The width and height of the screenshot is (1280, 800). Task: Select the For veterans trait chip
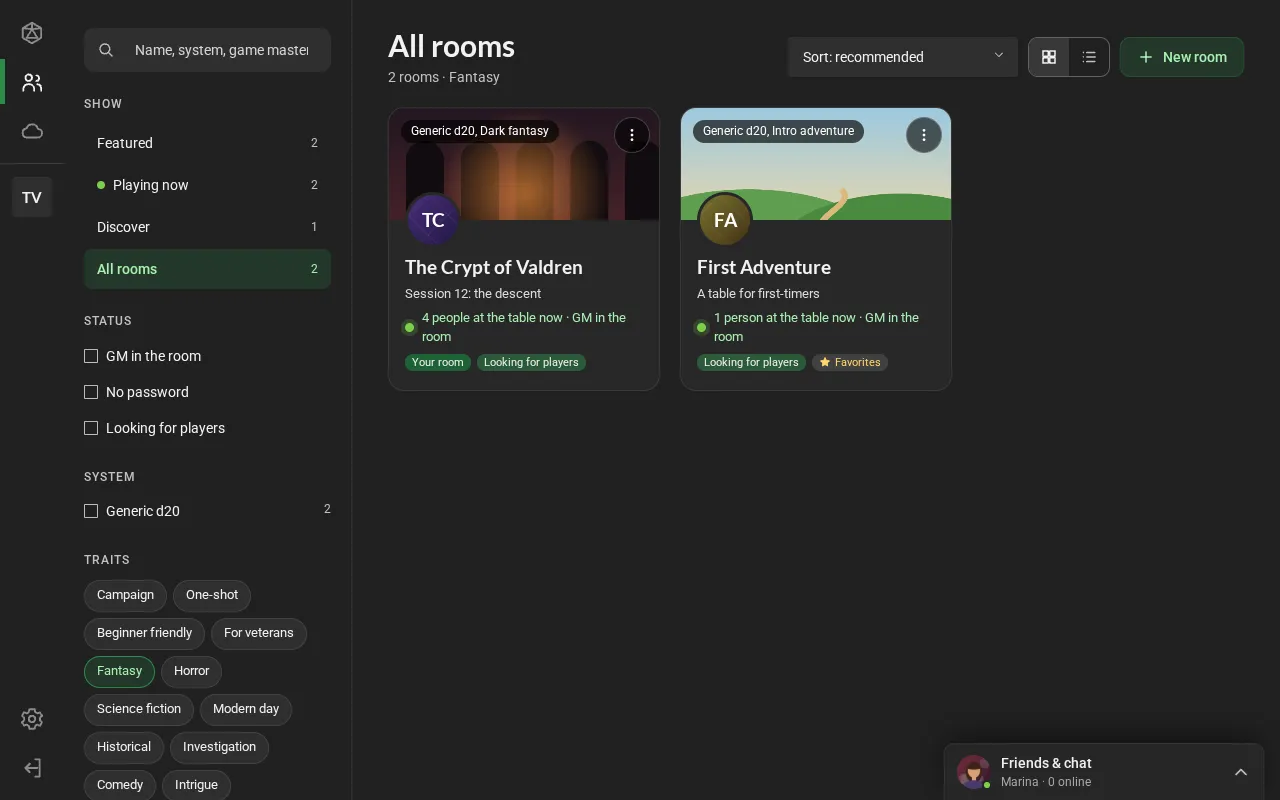259,633
